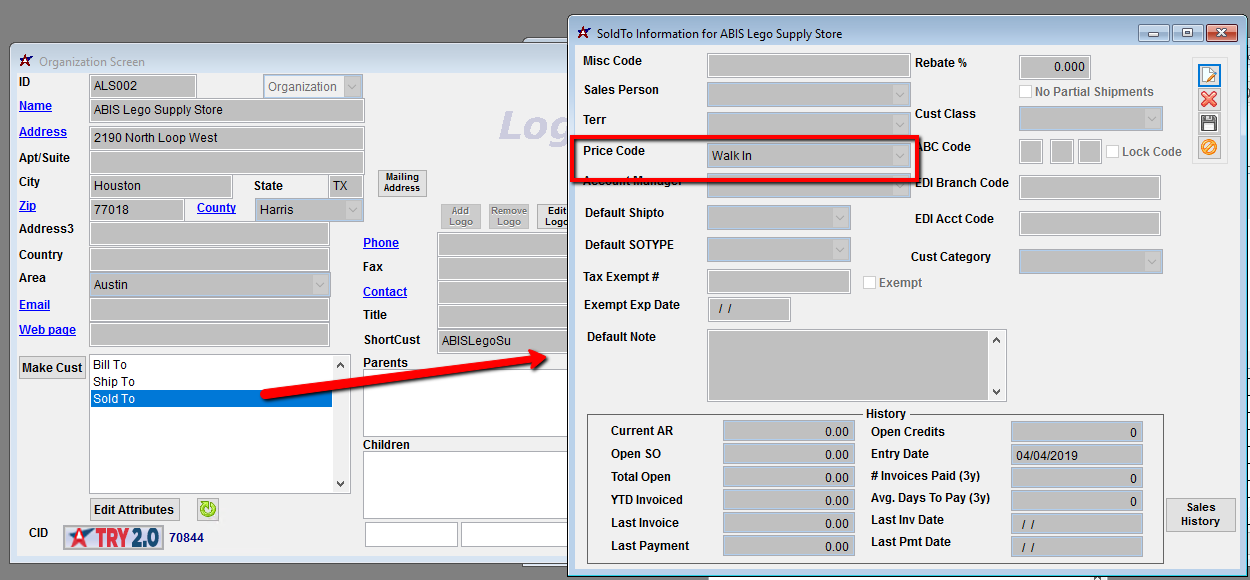Image resolution: width=1250 pixels, height=580 pixels.
Task: Toggle No Partial Shipments checkbox
Action: click(1025, 92)
